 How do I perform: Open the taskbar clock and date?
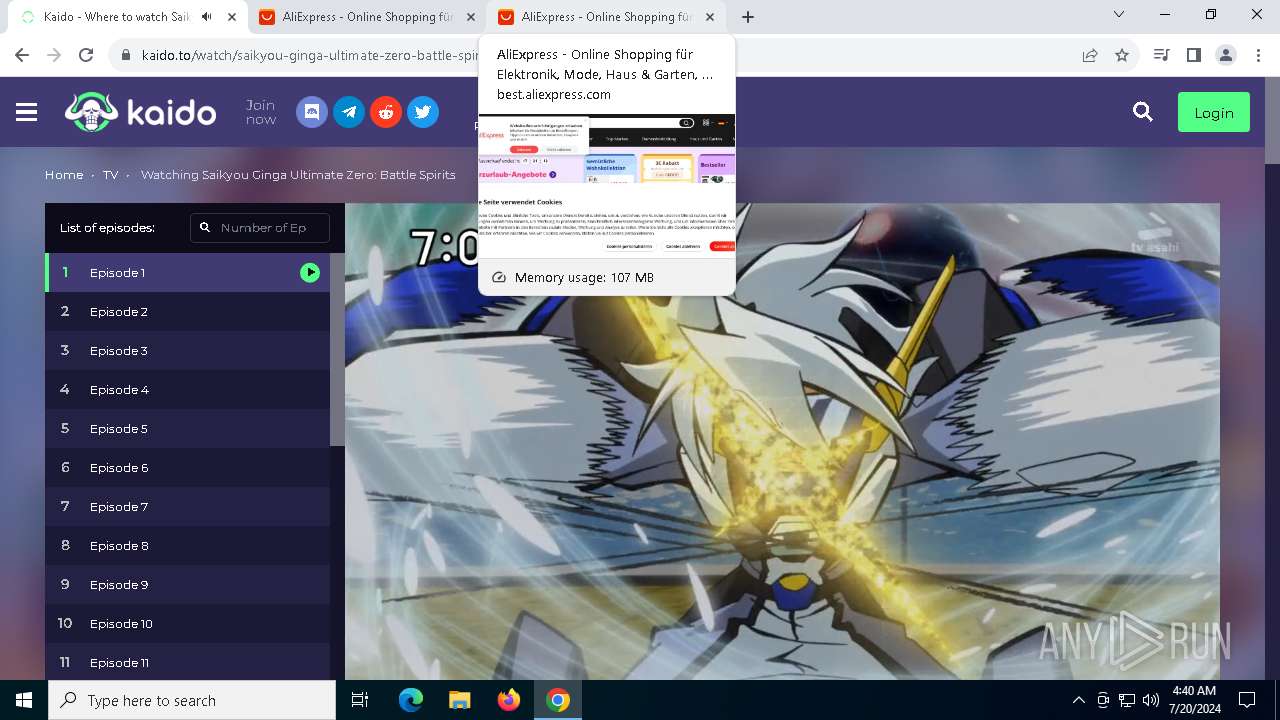point(1193,700)
